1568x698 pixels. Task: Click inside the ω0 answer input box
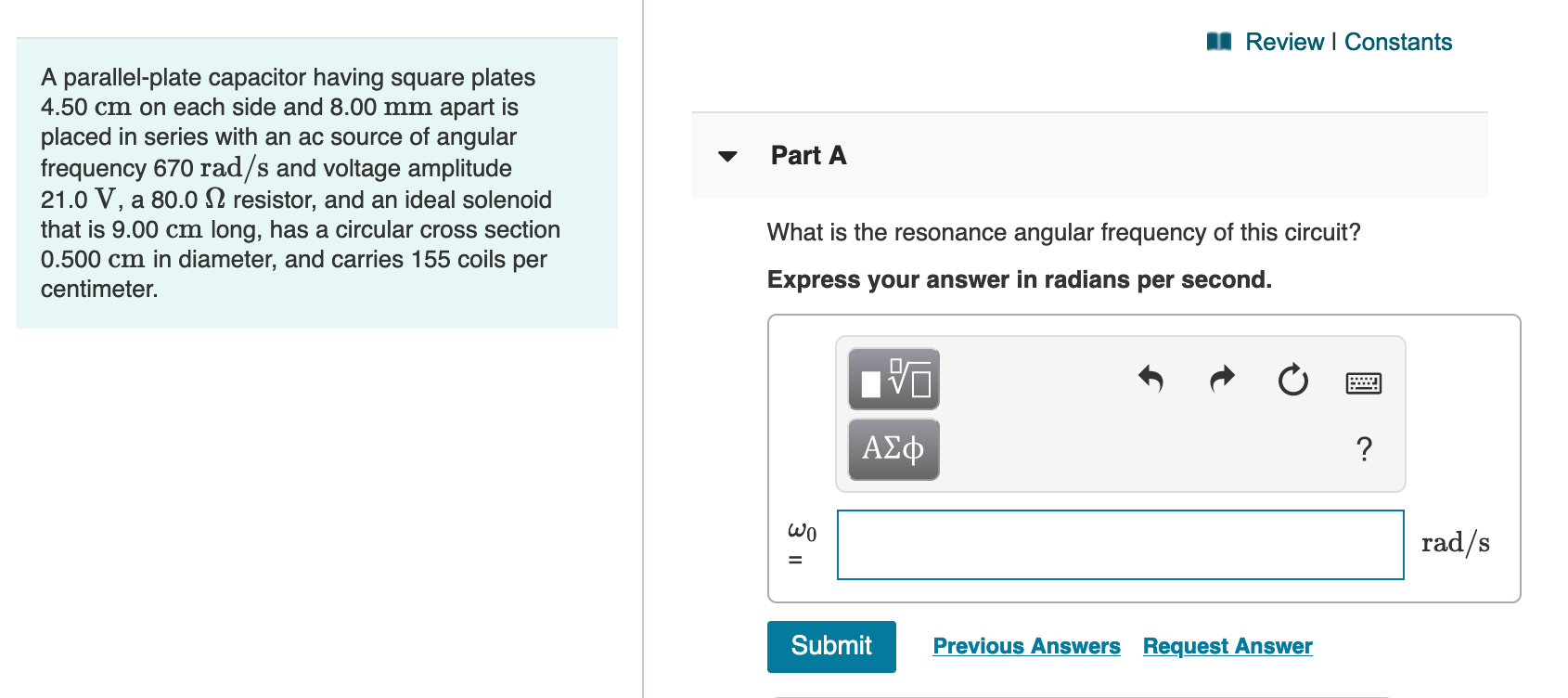click(x=1120, y=545)
